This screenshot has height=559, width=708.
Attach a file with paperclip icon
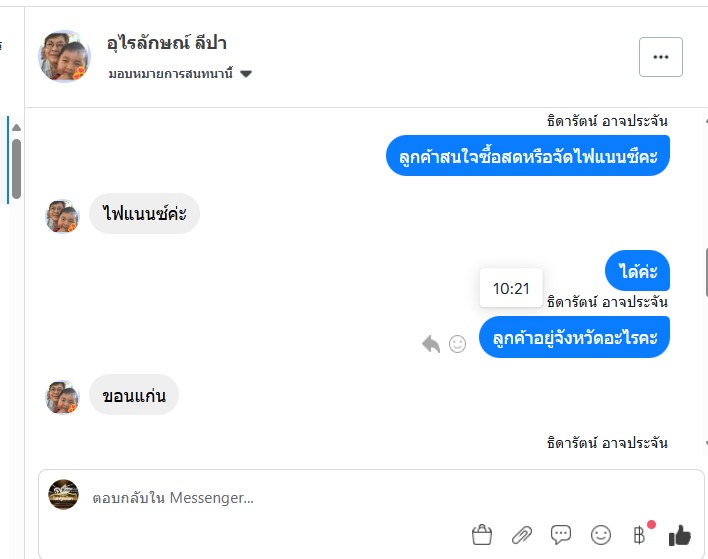tap(521, 535)
